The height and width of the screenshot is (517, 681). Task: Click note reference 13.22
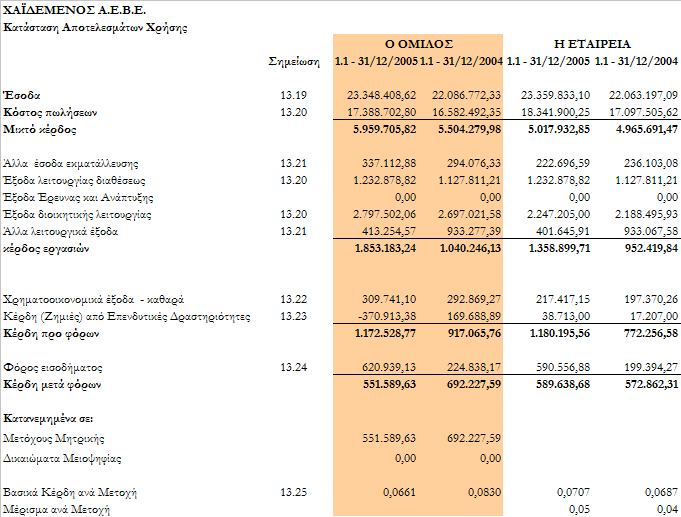294,300
